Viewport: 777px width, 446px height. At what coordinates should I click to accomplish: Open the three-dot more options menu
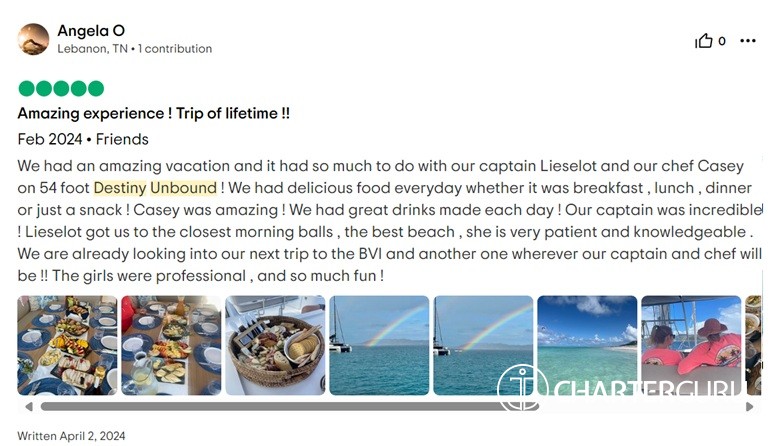pyautogui.click(x=748, y=41)
